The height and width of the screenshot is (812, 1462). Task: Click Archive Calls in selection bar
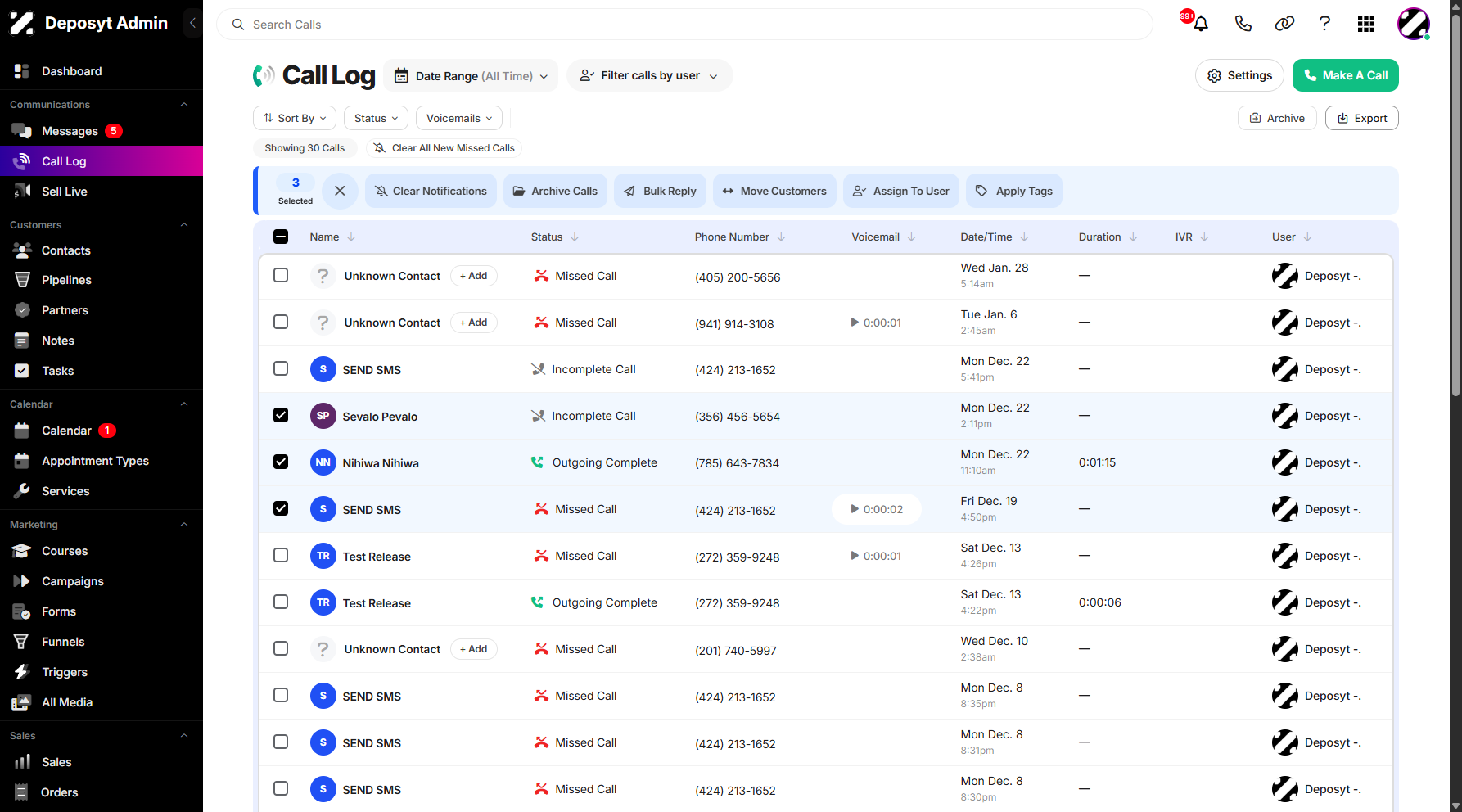[555, 191]
